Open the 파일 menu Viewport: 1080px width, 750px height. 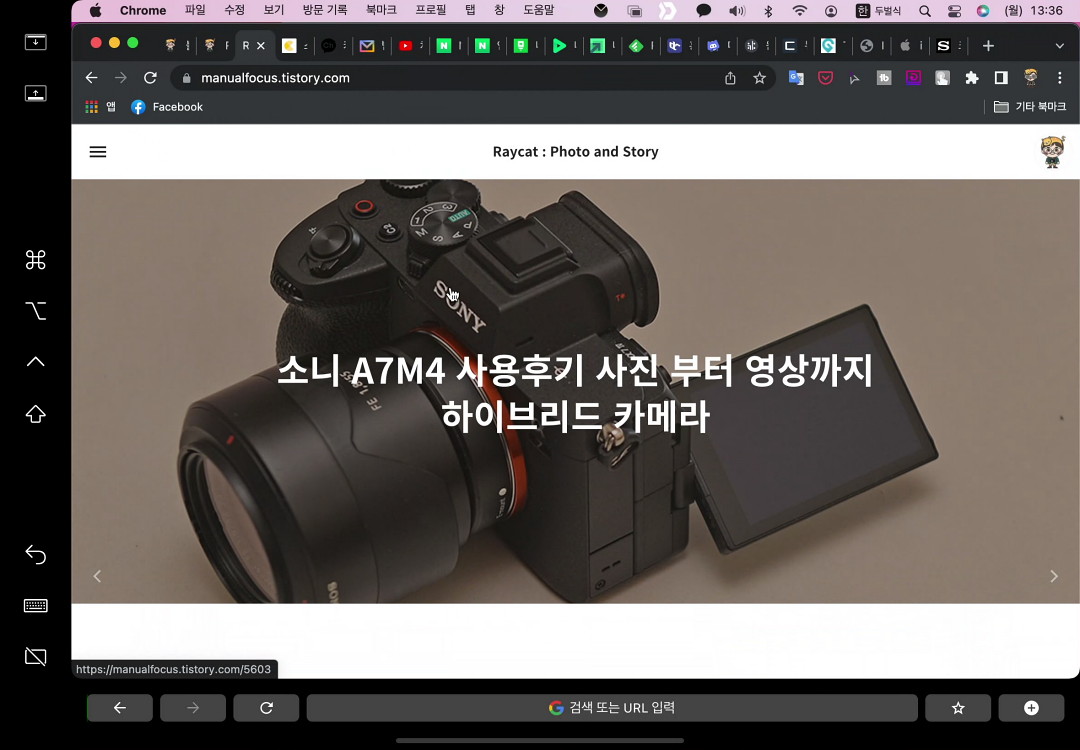195,10
